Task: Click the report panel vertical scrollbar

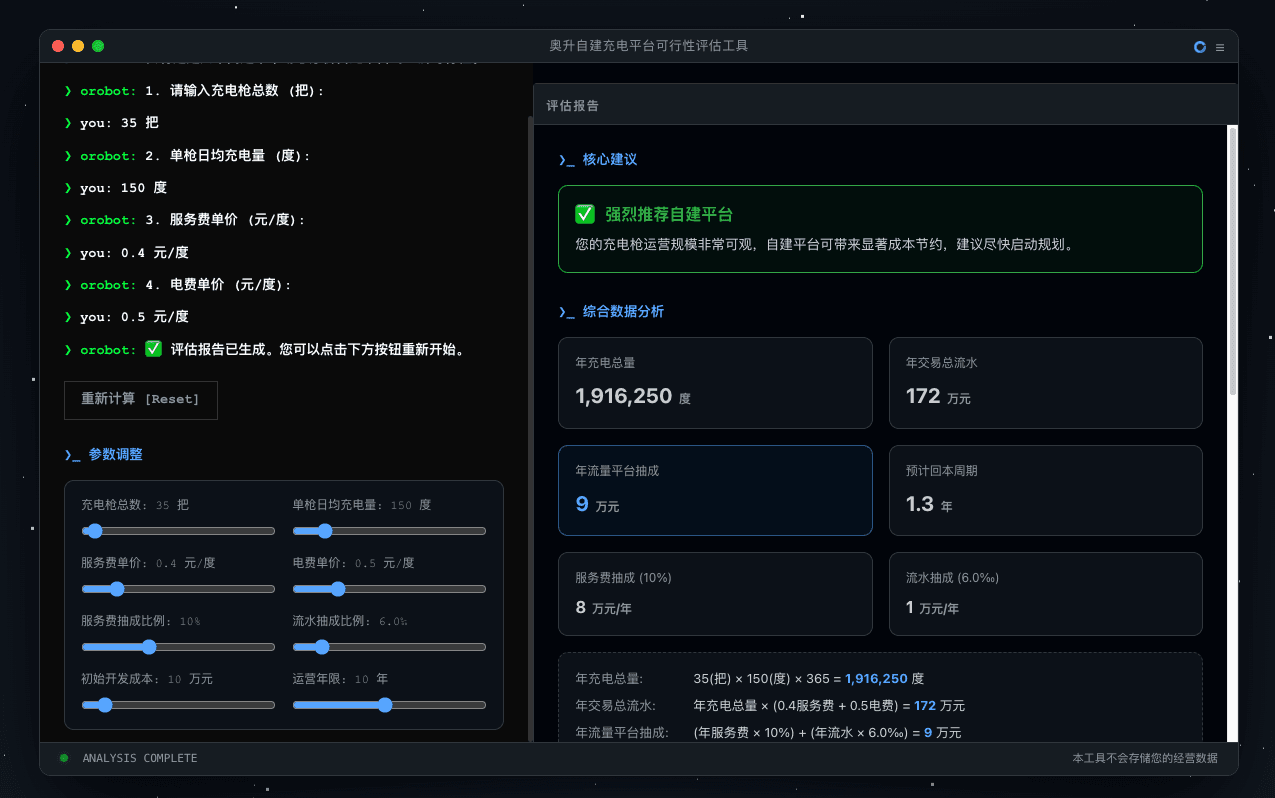Action: pyautogui.click(x=1233, y=260)
